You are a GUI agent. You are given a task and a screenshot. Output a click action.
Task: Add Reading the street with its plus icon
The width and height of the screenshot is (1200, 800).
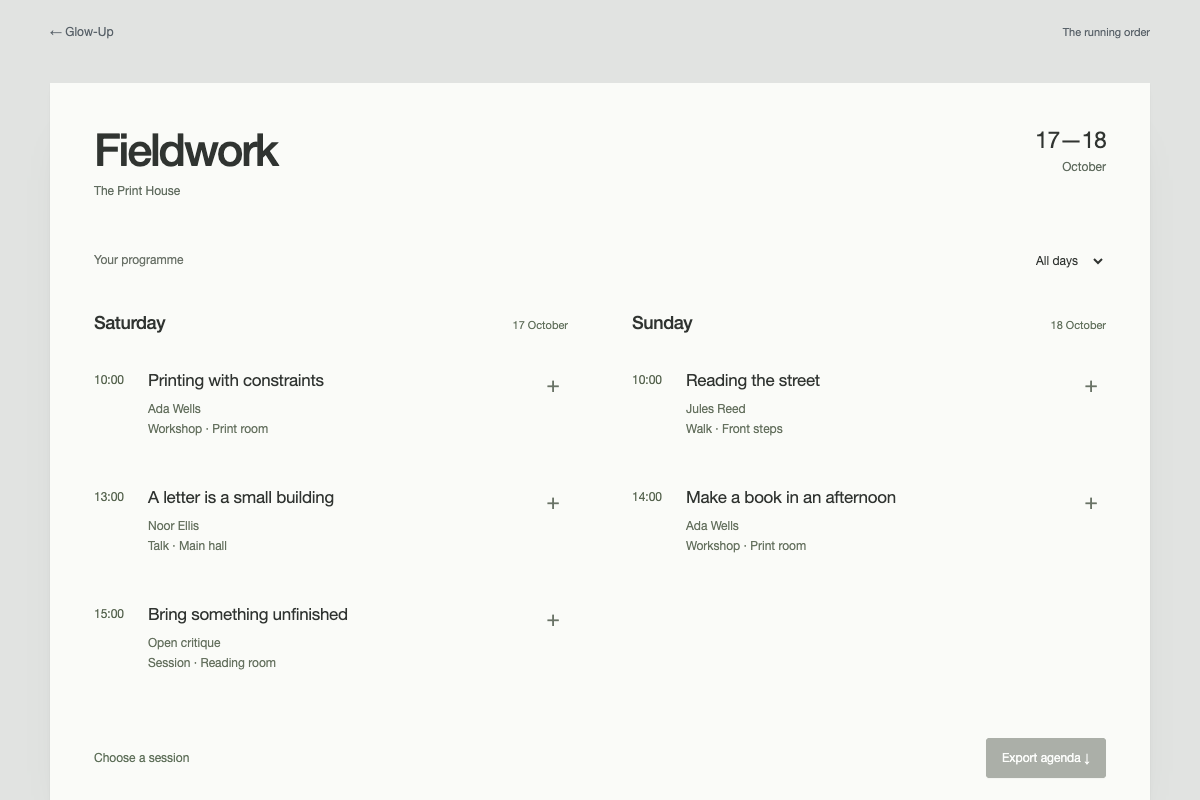coord(1091,386)
